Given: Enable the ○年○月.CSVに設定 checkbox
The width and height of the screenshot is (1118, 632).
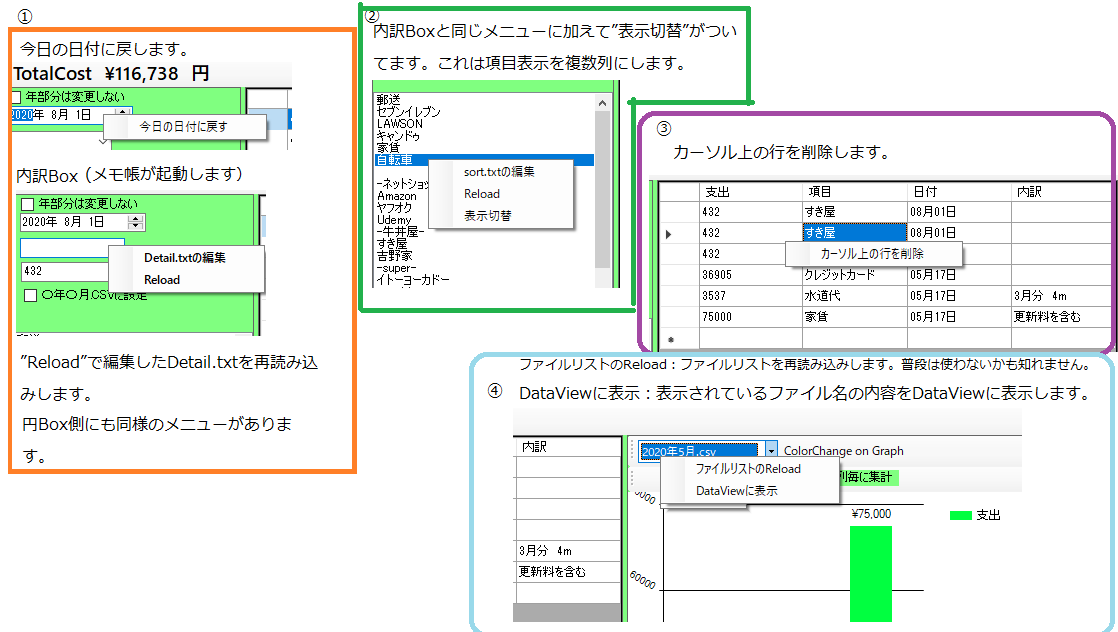Looking at the screenshot, I should point(31,295).
